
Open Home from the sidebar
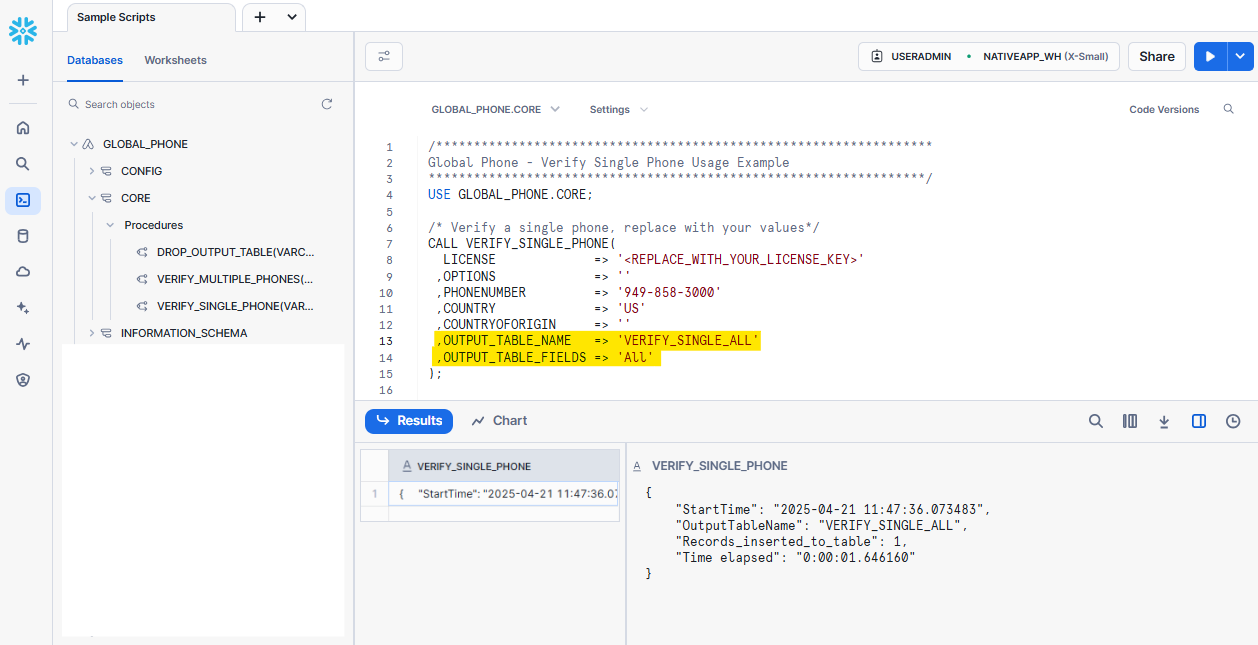tap(23, 127)
